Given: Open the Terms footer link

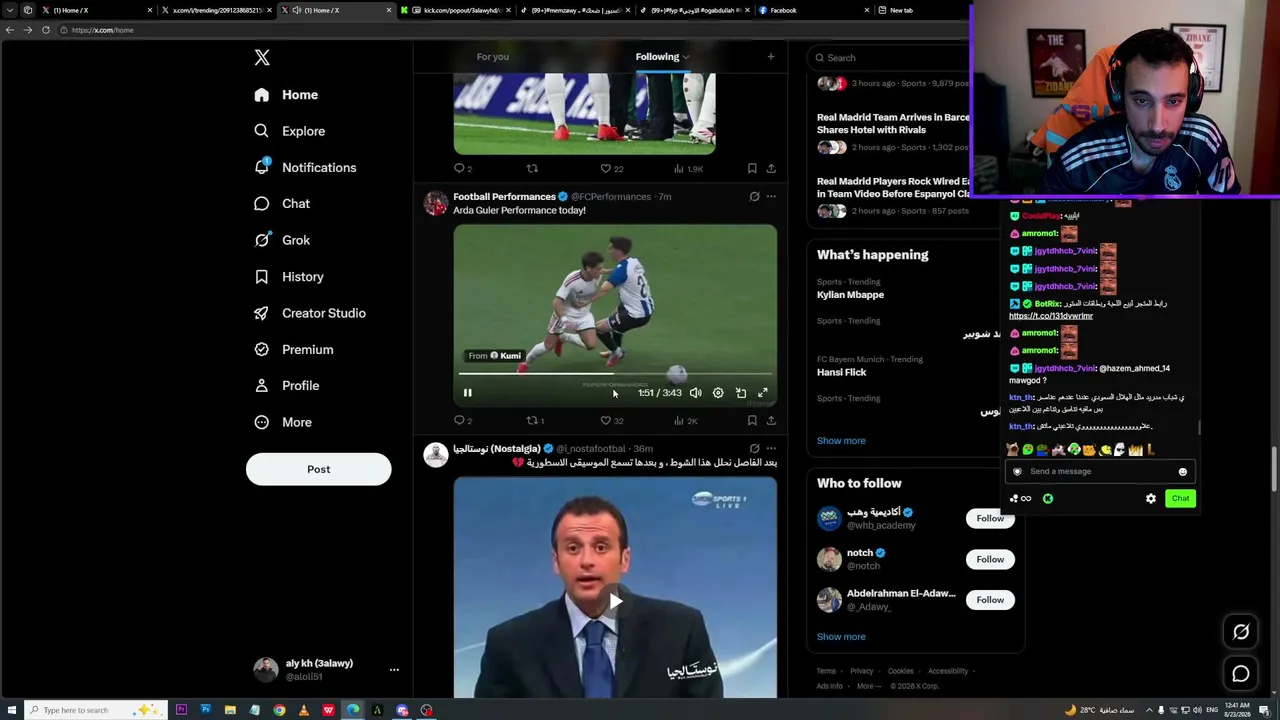Looking at the screenshot, I should (826, 671).
